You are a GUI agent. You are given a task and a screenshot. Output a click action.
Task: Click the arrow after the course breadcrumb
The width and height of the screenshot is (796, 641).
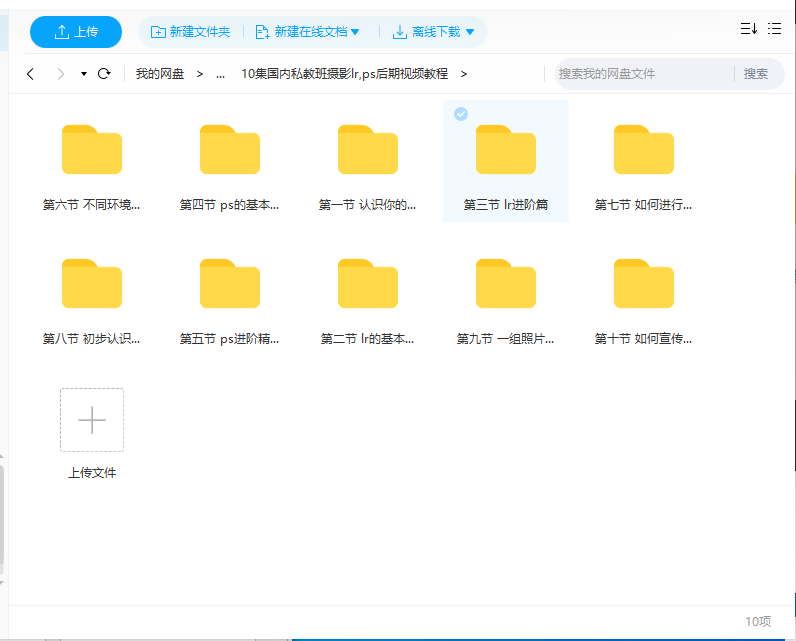pyautogui.click(x=464, y=74)
